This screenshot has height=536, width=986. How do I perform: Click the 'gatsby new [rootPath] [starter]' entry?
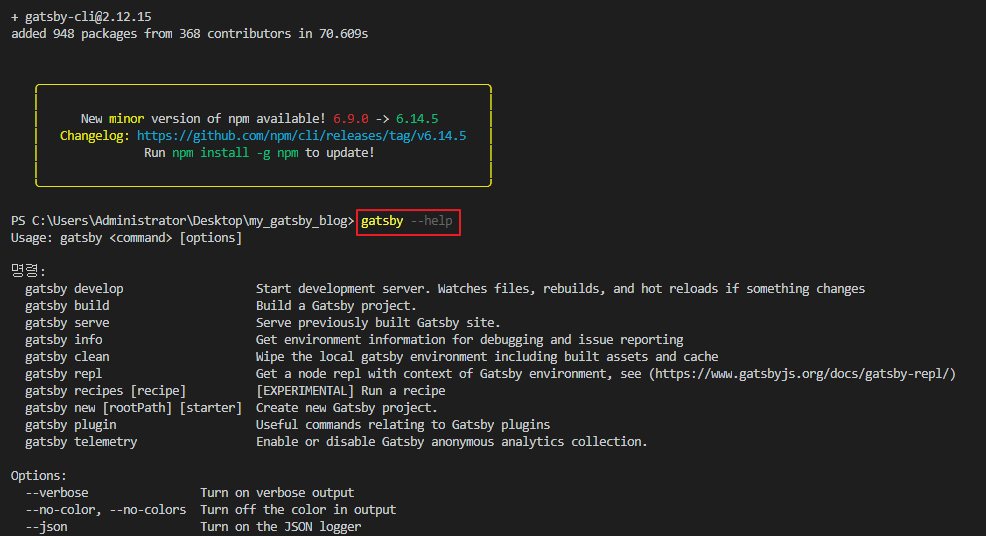point(133,408)
